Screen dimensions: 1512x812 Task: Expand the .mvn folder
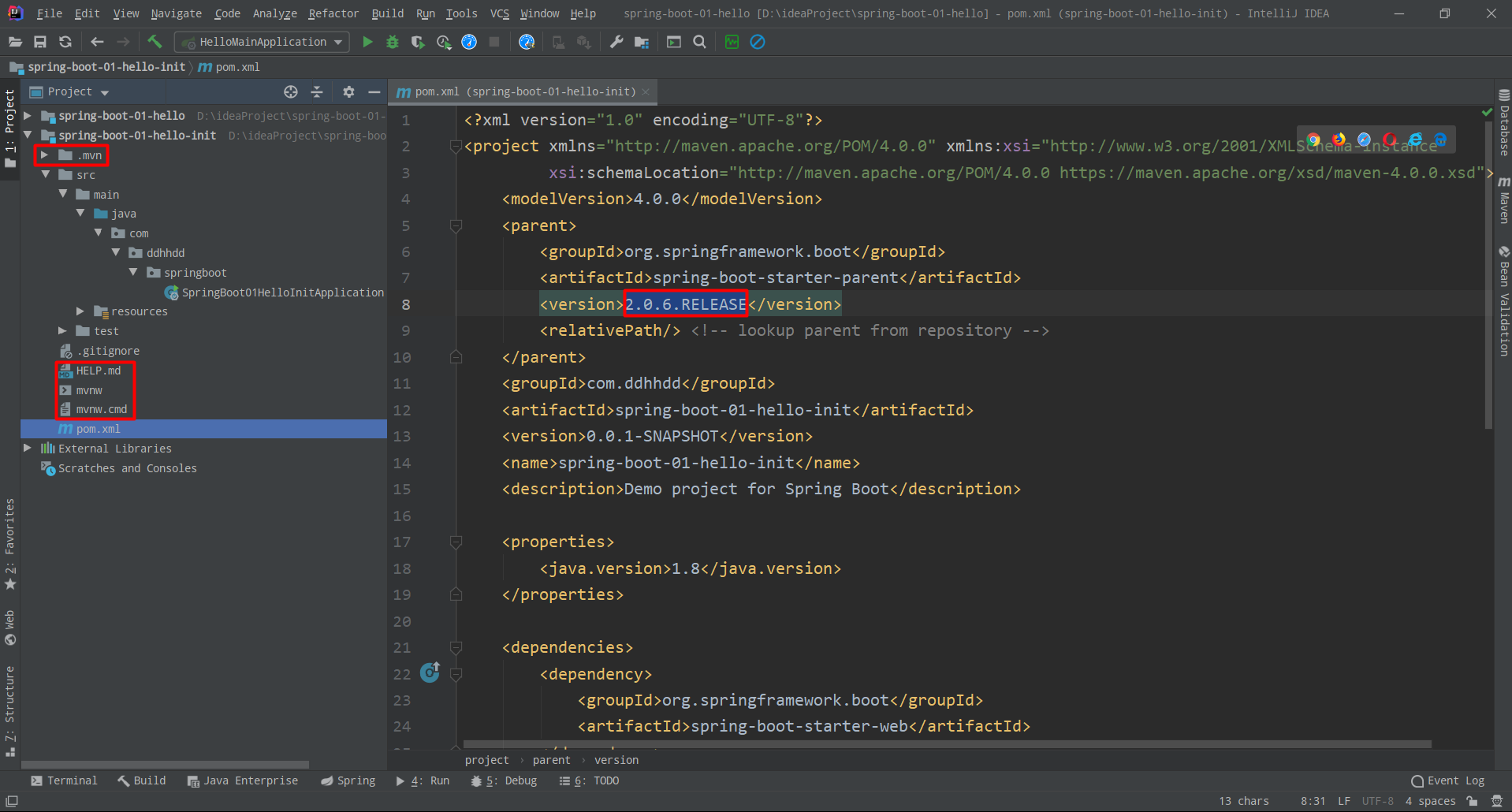coord(45,155)
